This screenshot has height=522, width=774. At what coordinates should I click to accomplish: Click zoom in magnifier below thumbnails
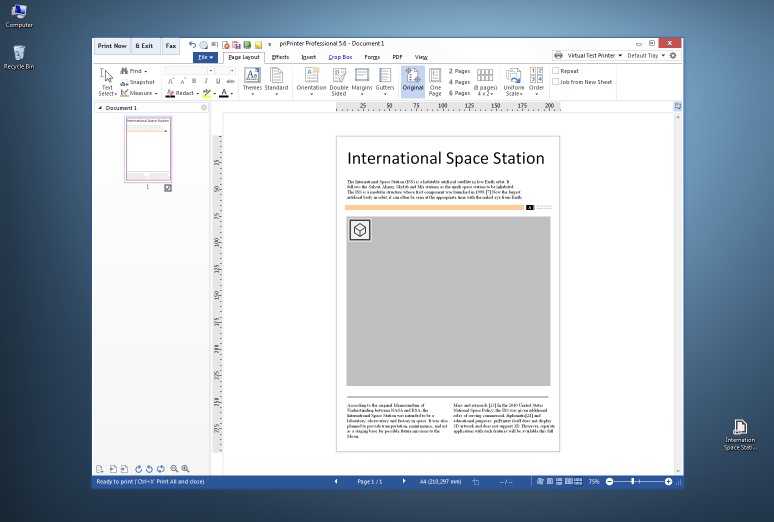(x=185, y=469)
